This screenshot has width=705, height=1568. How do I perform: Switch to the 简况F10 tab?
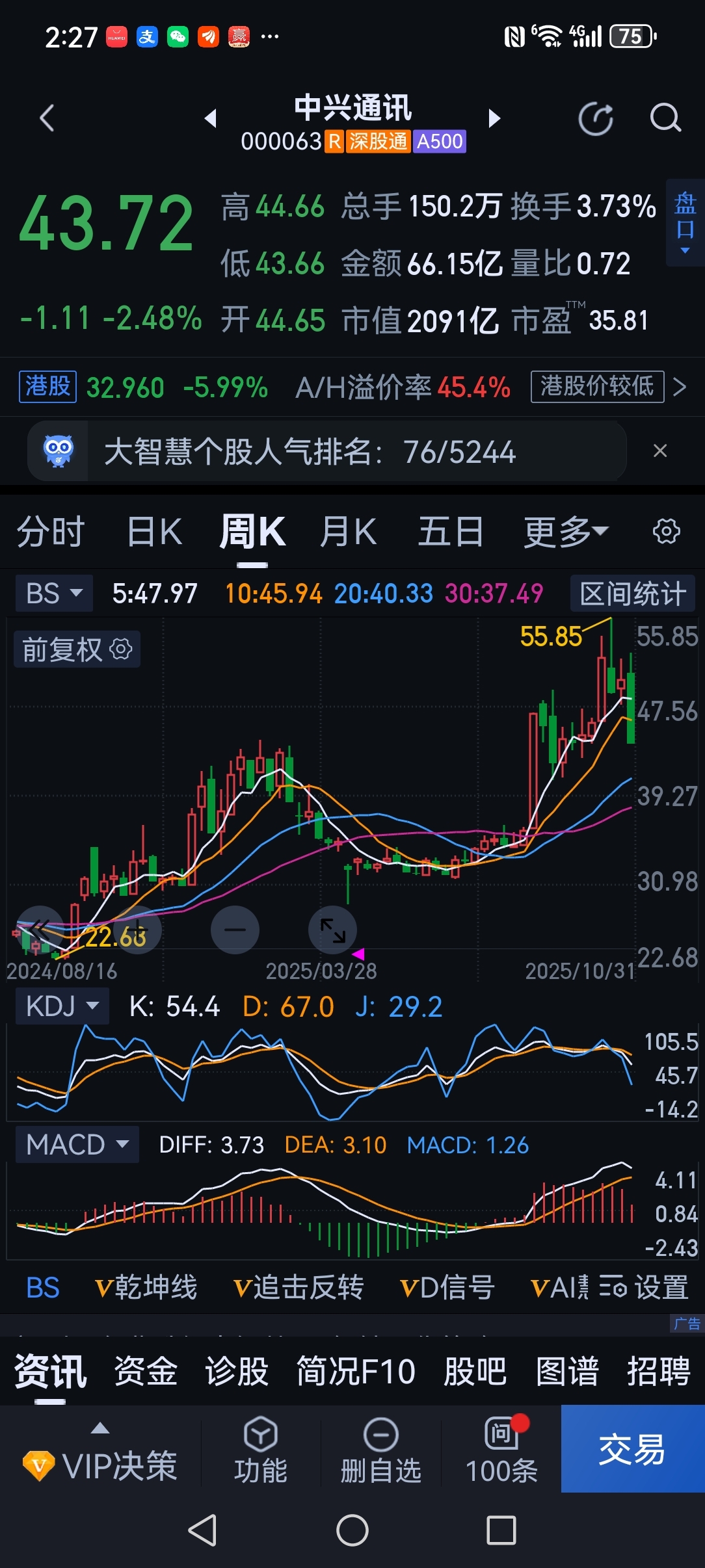click(356, 1371)
